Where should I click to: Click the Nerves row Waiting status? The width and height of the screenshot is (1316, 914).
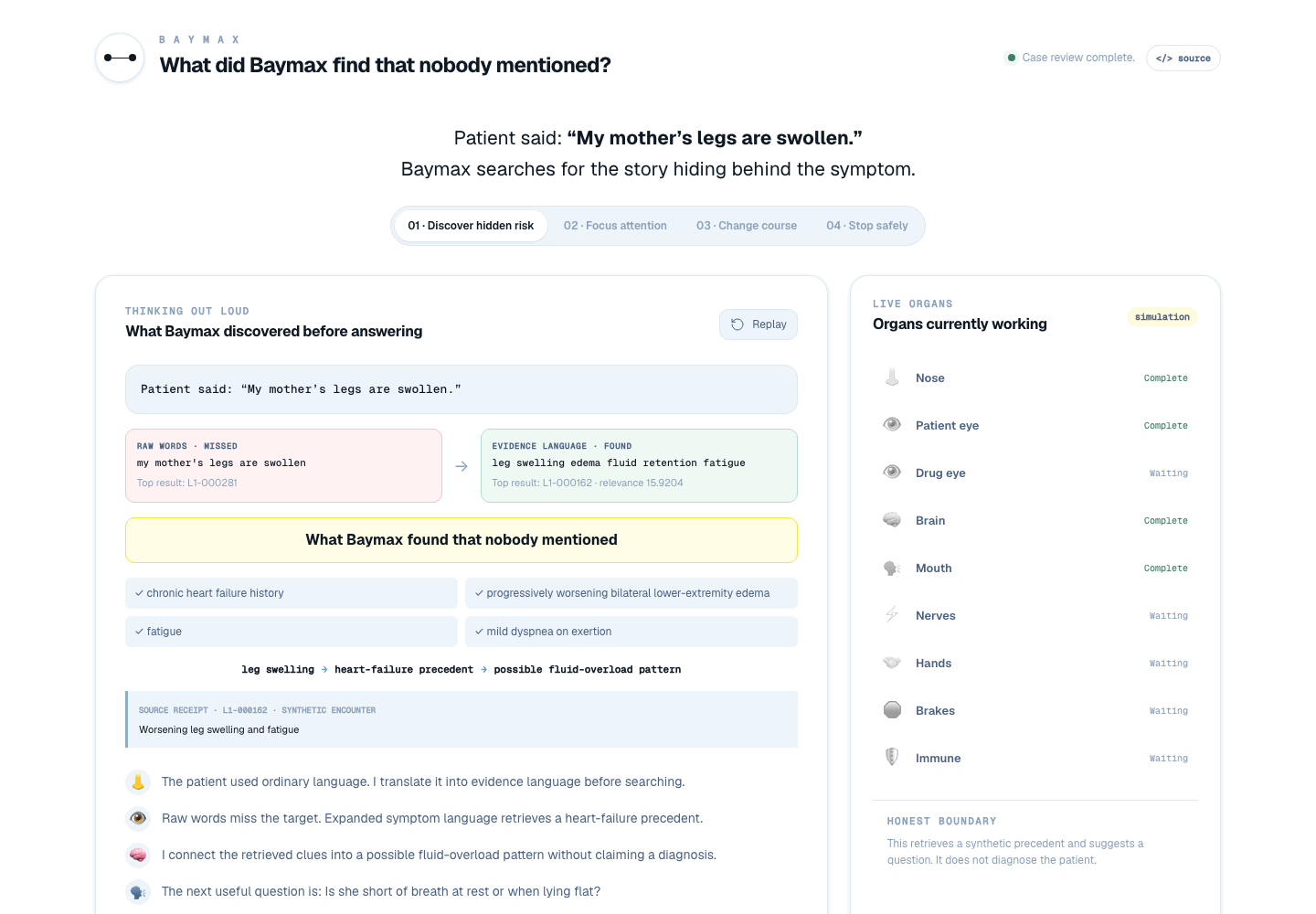tap(1169, 616)
